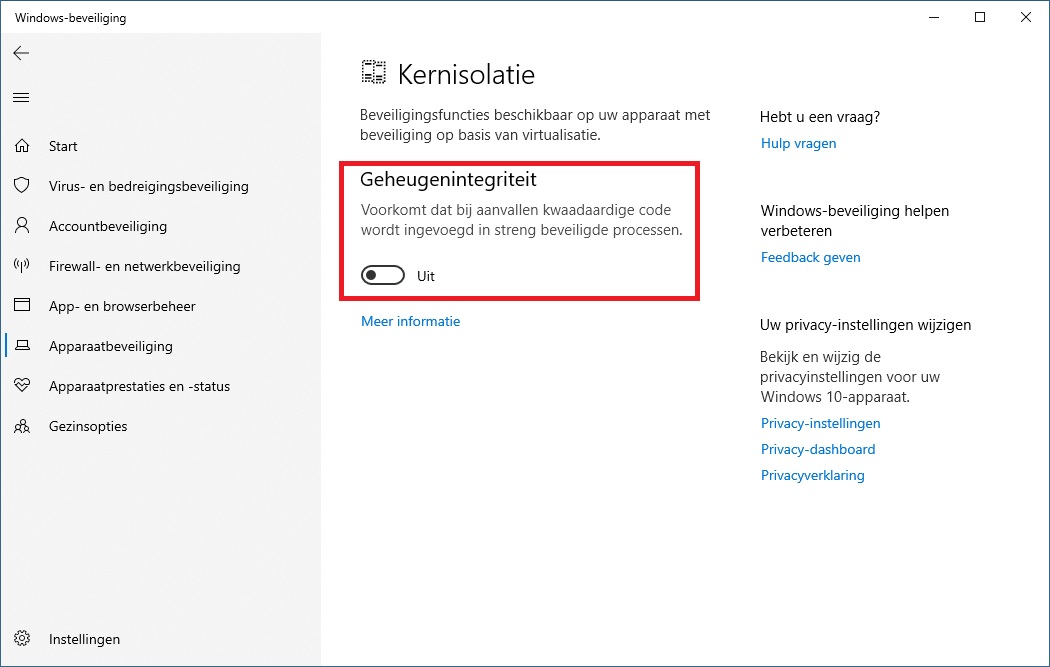The width and height of the screenshot is (1050, 667).
Task: Select App- en browserbeheer
Action: pos(122,306)
